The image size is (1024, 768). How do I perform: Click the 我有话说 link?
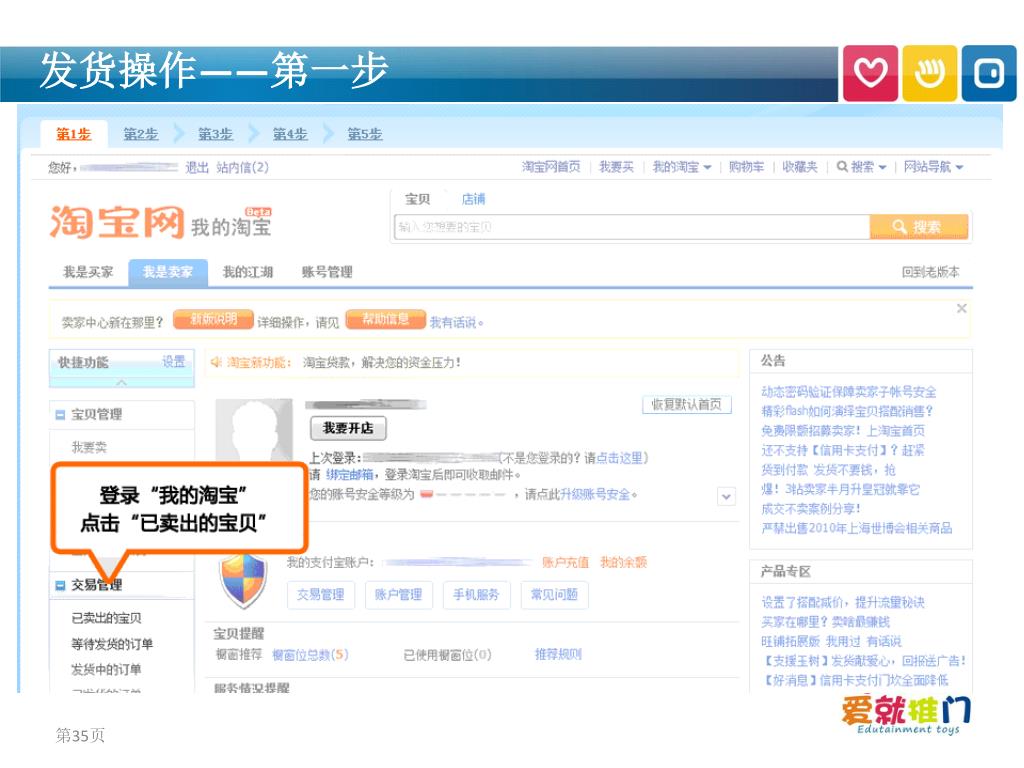453,323
